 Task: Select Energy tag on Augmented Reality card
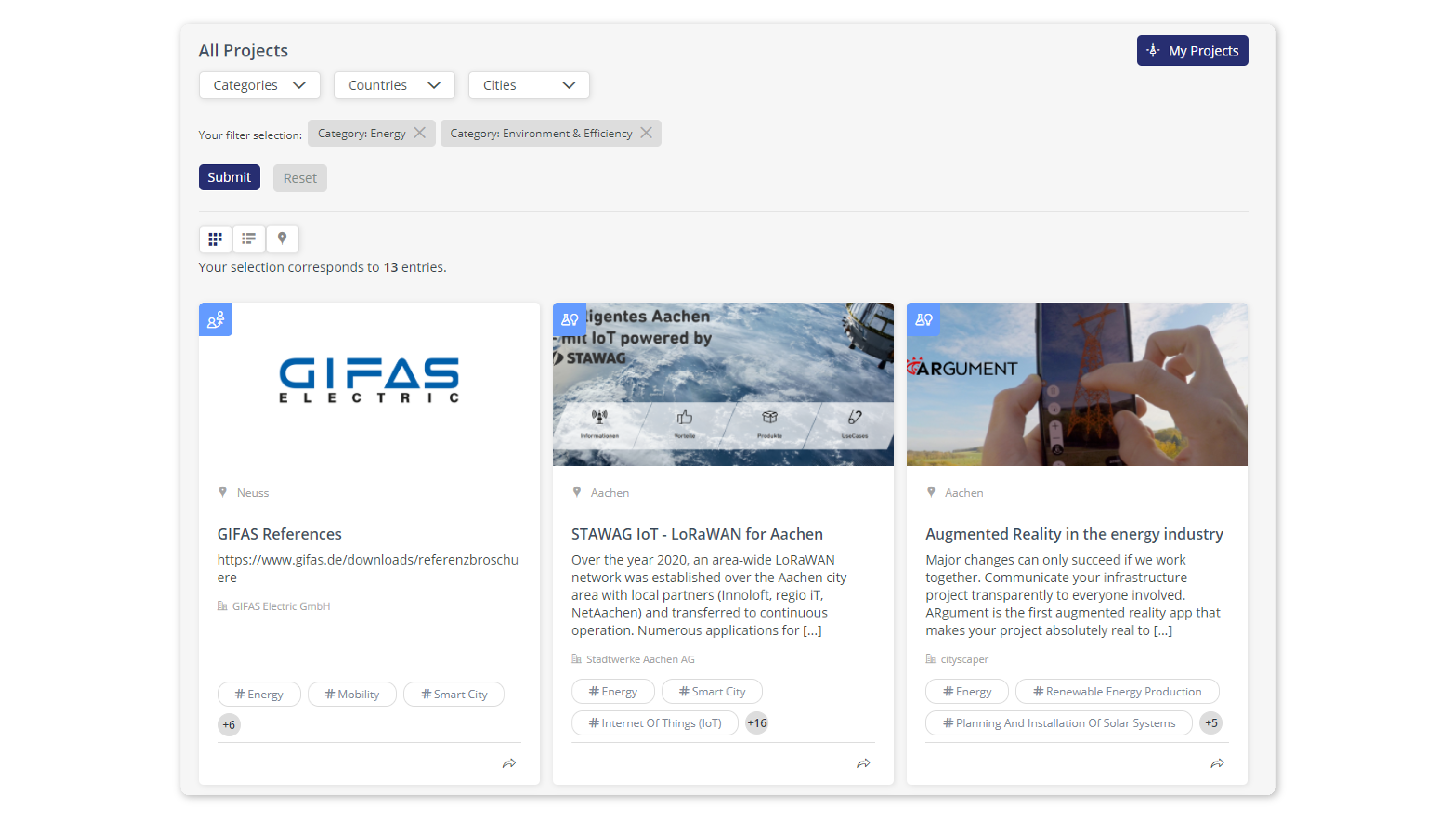[x=967, y=691]
